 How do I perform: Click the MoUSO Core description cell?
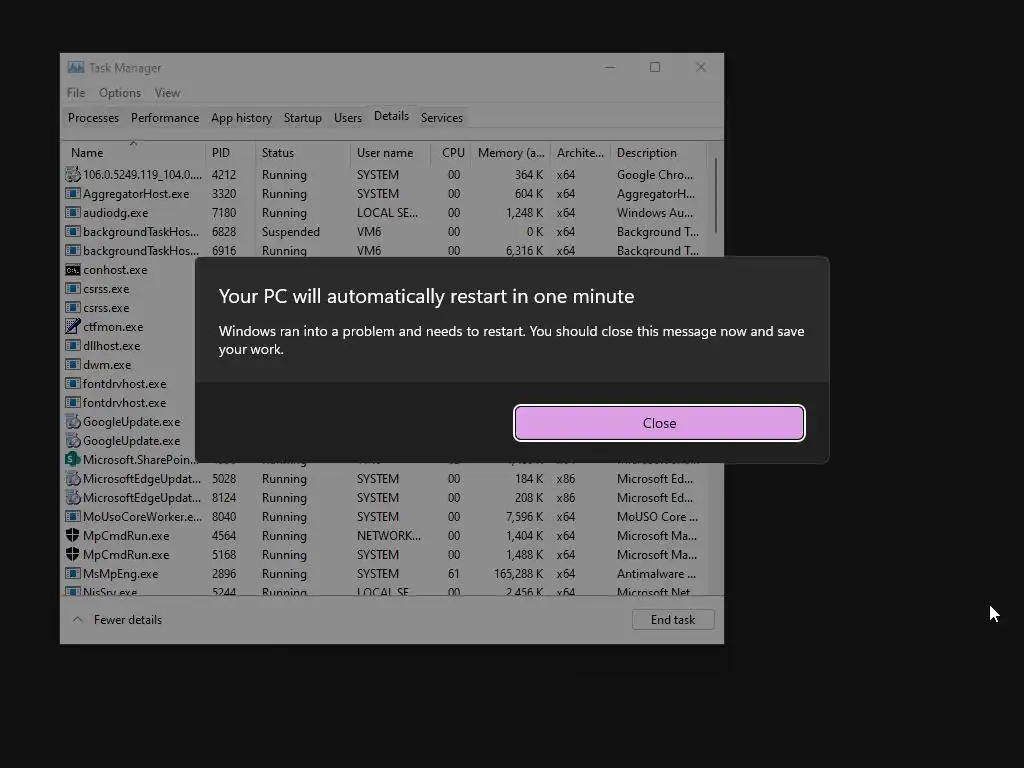click(x=657, y=517)
